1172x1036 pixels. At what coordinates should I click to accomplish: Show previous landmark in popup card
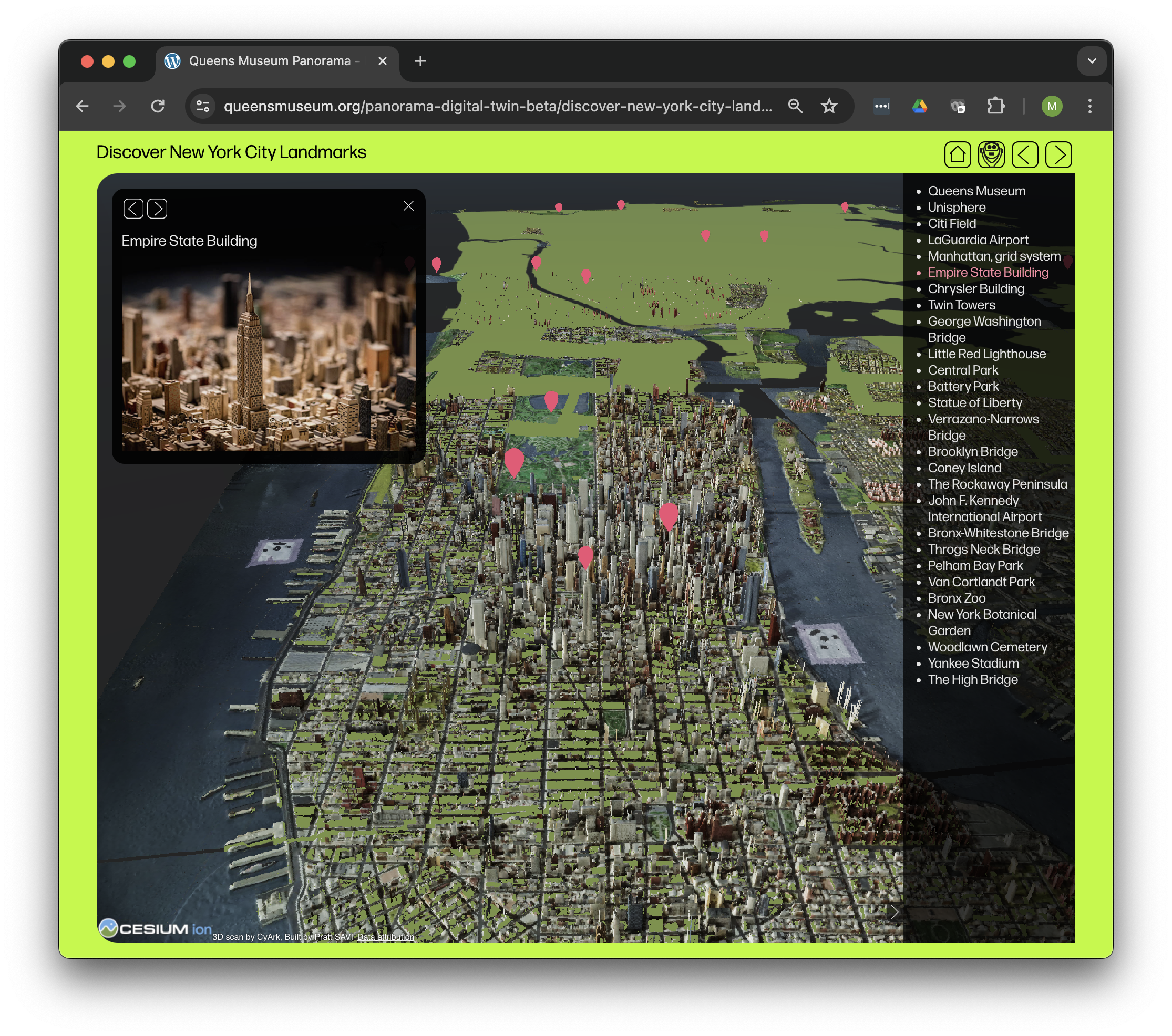pyautogui.click(x=133, y=209)
